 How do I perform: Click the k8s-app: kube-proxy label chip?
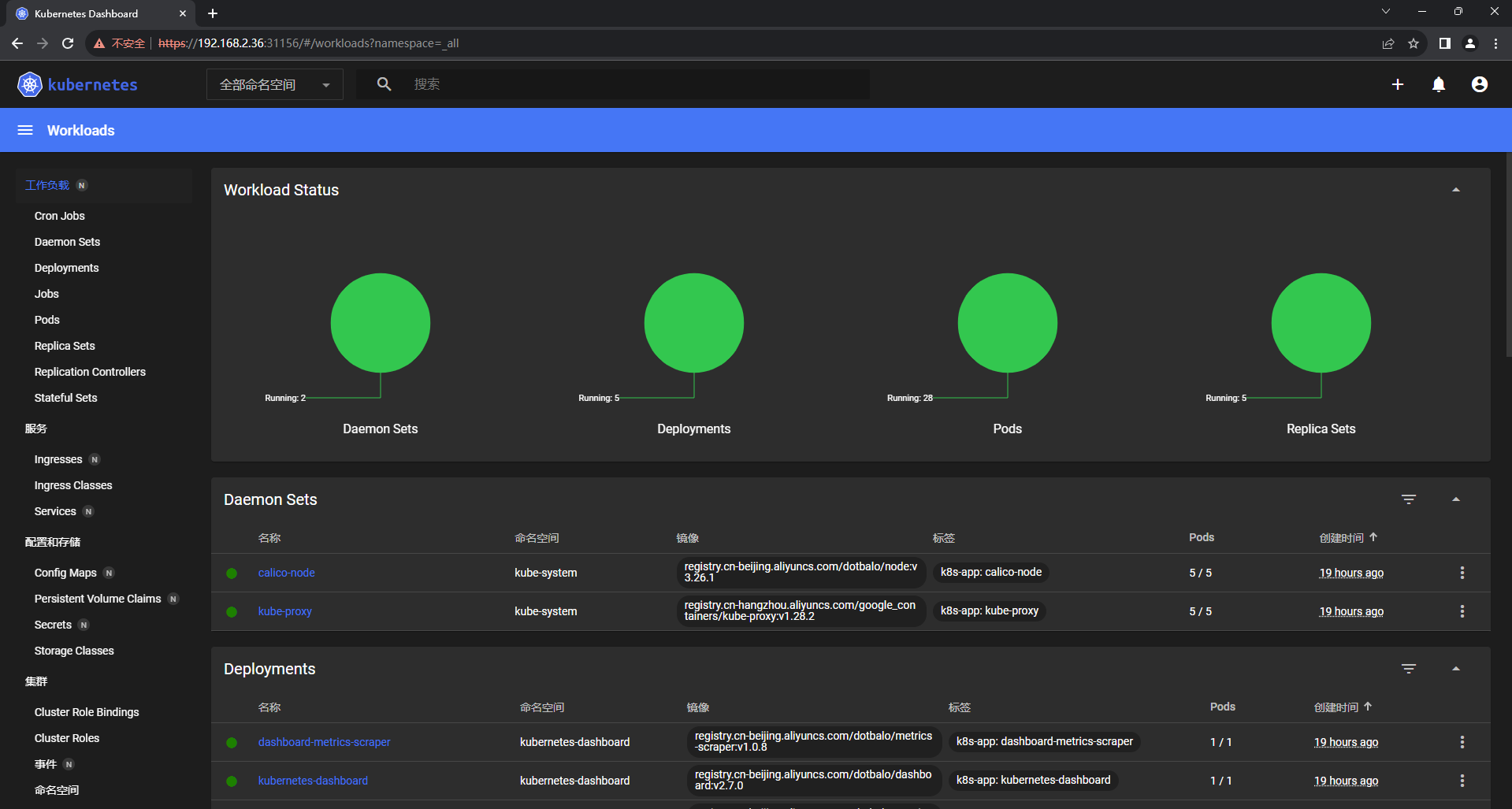(x=989, y=611)
